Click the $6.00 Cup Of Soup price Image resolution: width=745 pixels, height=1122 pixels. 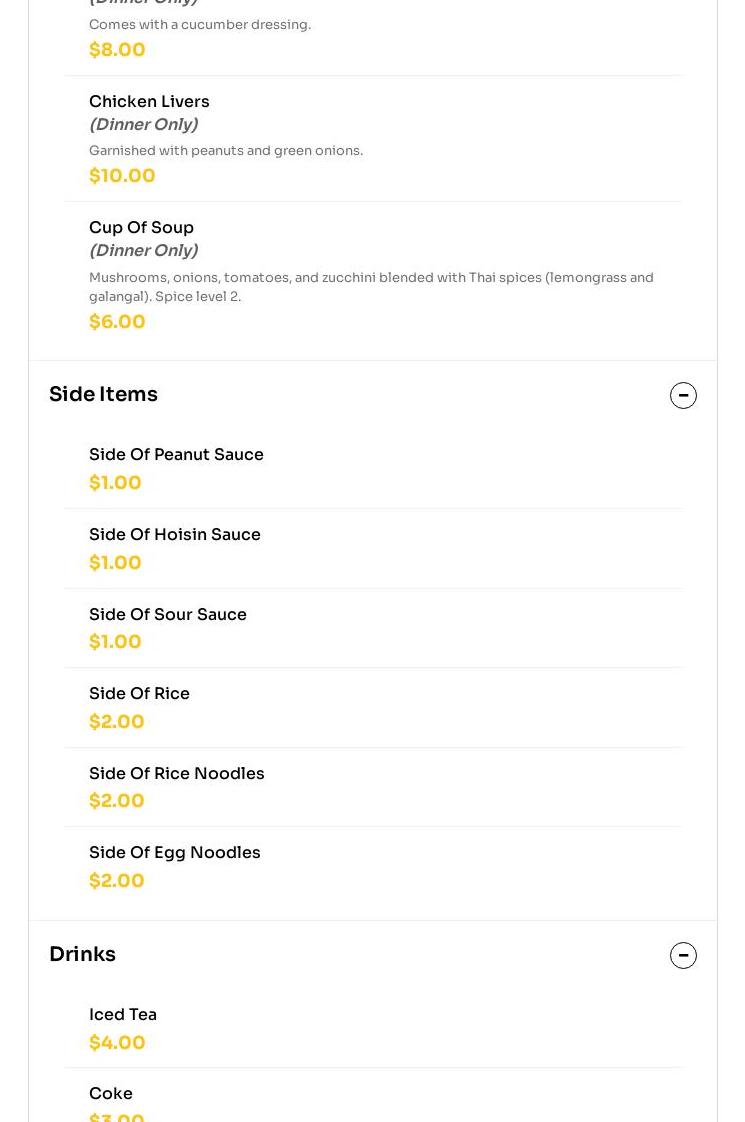(x=117, y=322)
